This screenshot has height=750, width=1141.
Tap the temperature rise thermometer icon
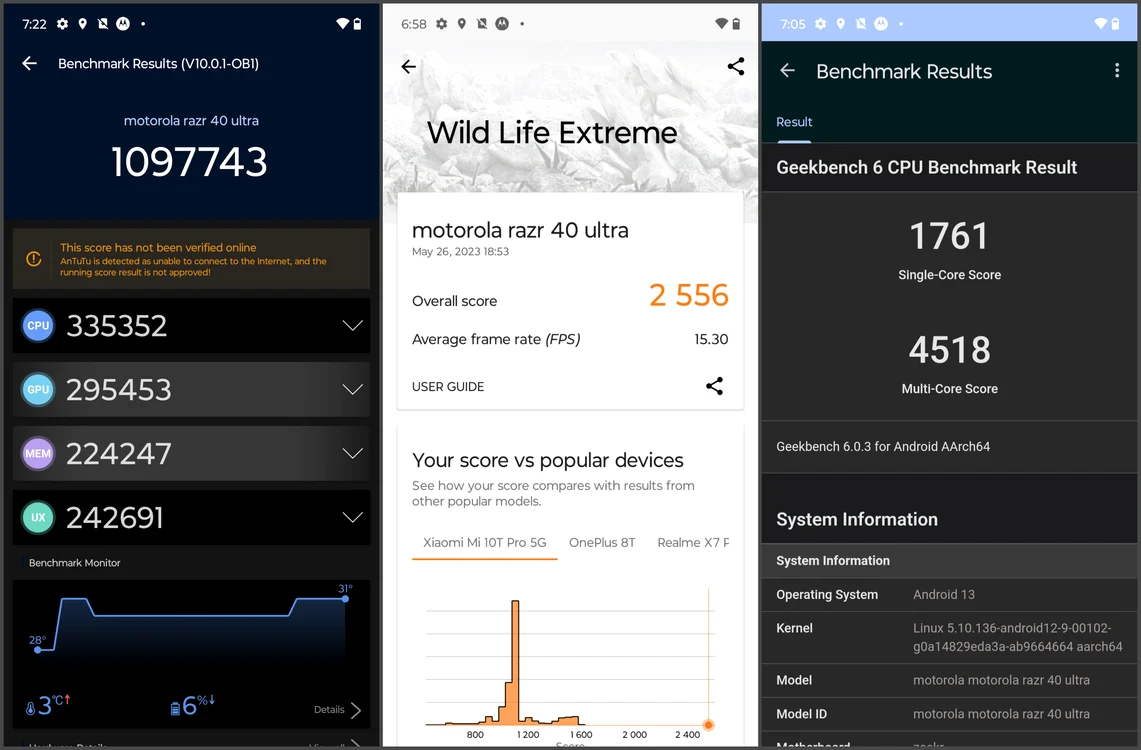pos(30,708)
